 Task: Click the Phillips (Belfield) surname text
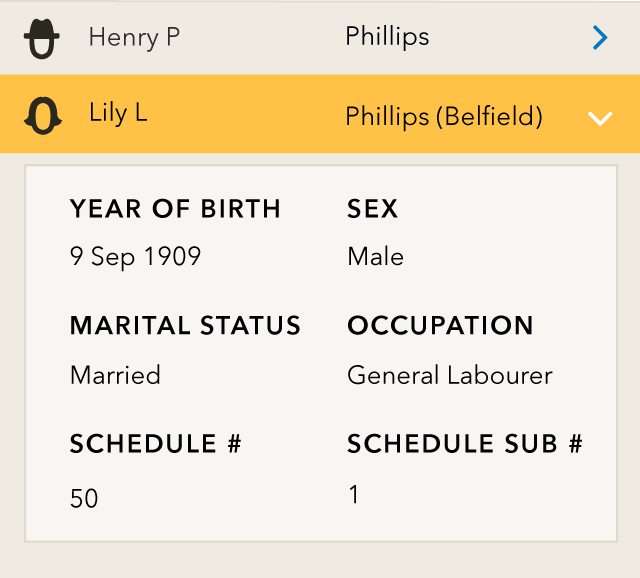pyautogui.click(x=444, y=116)
